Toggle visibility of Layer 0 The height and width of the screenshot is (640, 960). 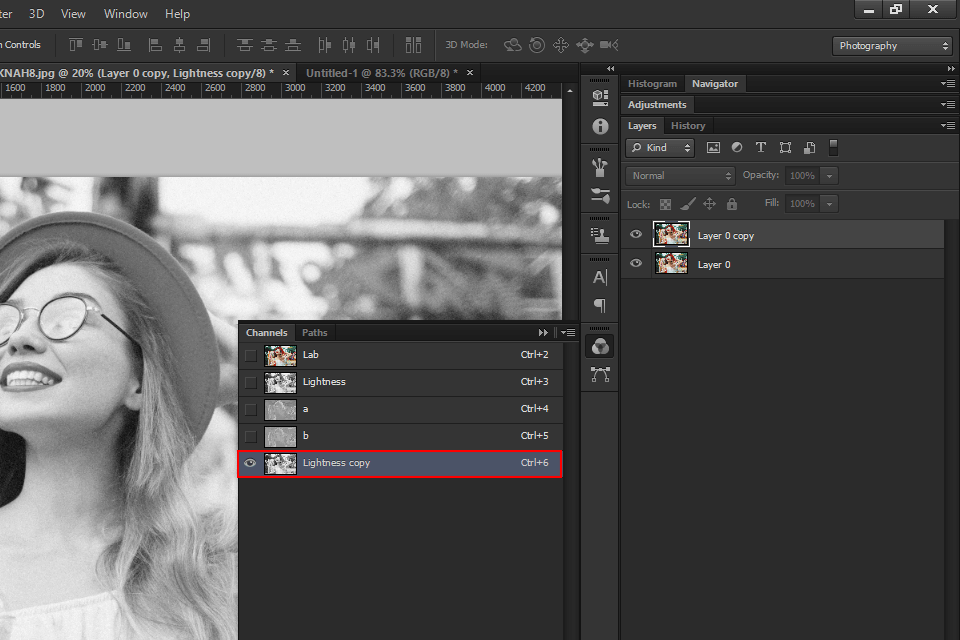click(x=636, y=264)
